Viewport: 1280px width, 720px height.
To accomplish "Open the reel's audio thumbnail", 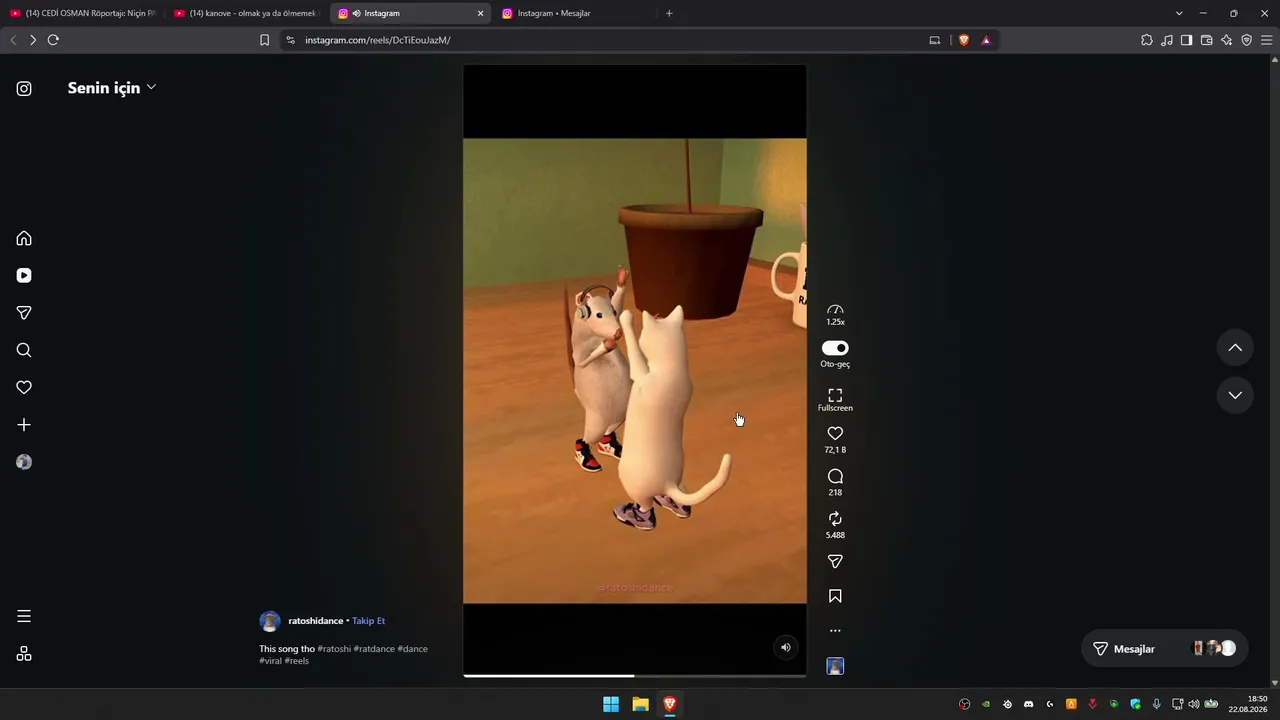I will click(x=835, y=666).
